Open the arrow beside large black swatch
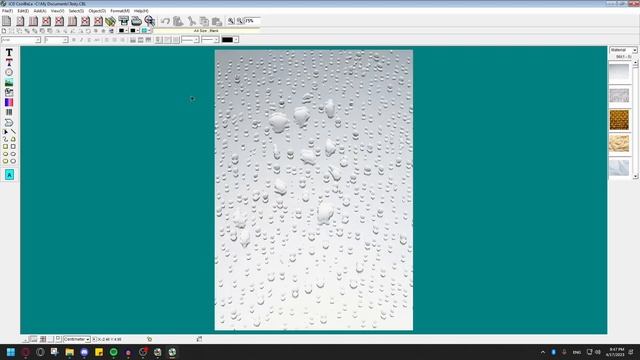640x360 pixels. [x=236, y=40]
